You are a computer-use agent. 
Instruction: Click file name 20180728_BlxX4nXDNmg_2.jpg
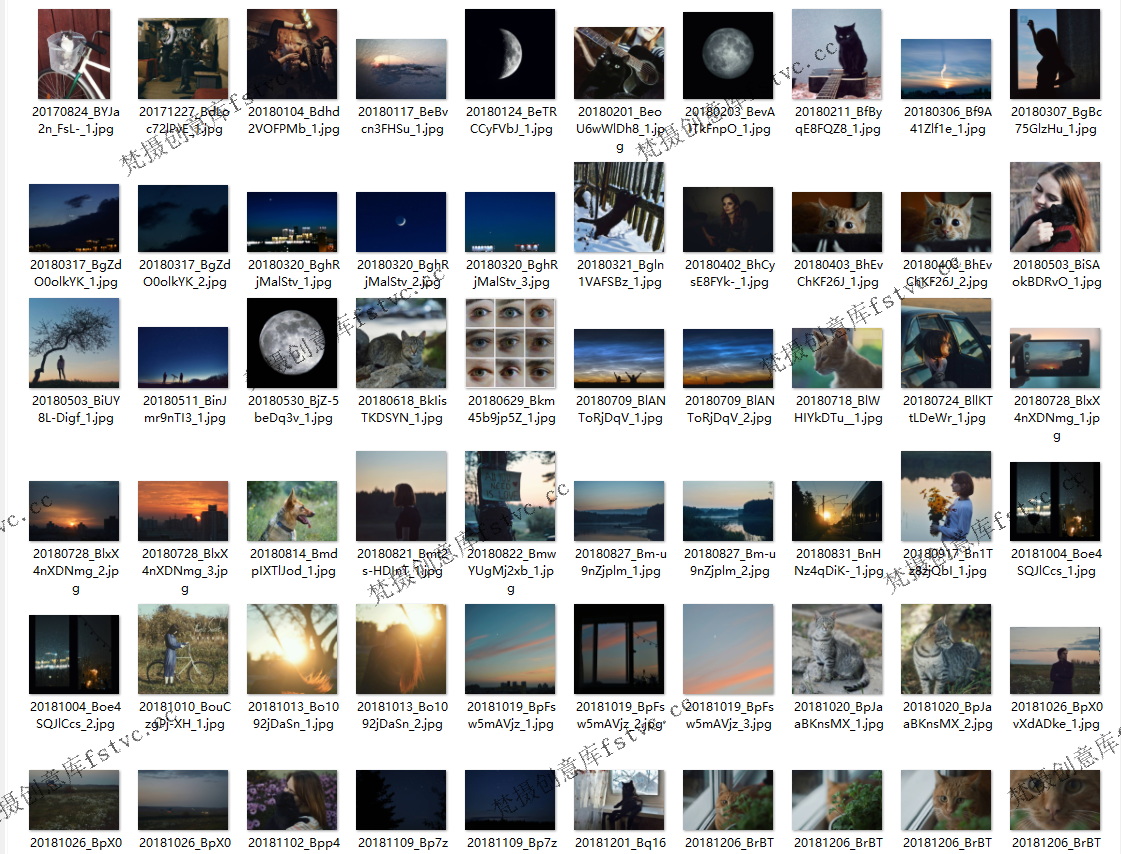76,570
